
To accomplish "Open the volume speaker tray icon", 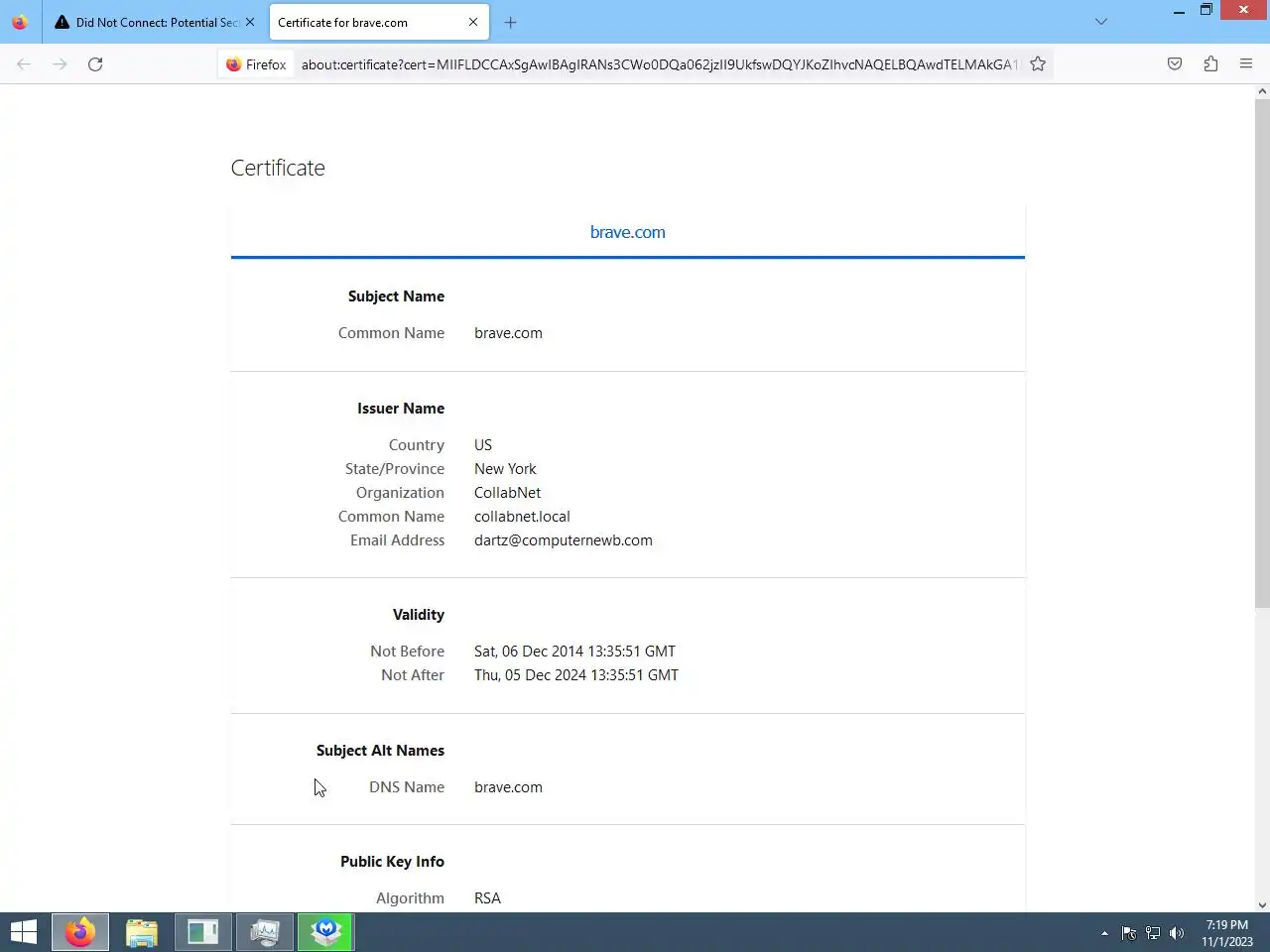I will click(1177, 933).
